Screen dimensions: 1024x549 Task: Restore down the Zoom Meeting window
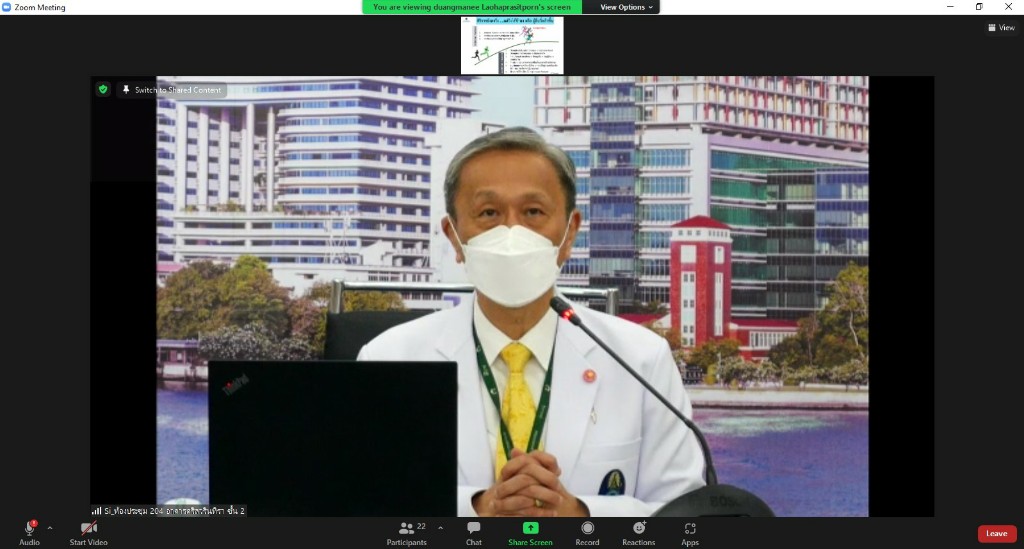point(979,7)
